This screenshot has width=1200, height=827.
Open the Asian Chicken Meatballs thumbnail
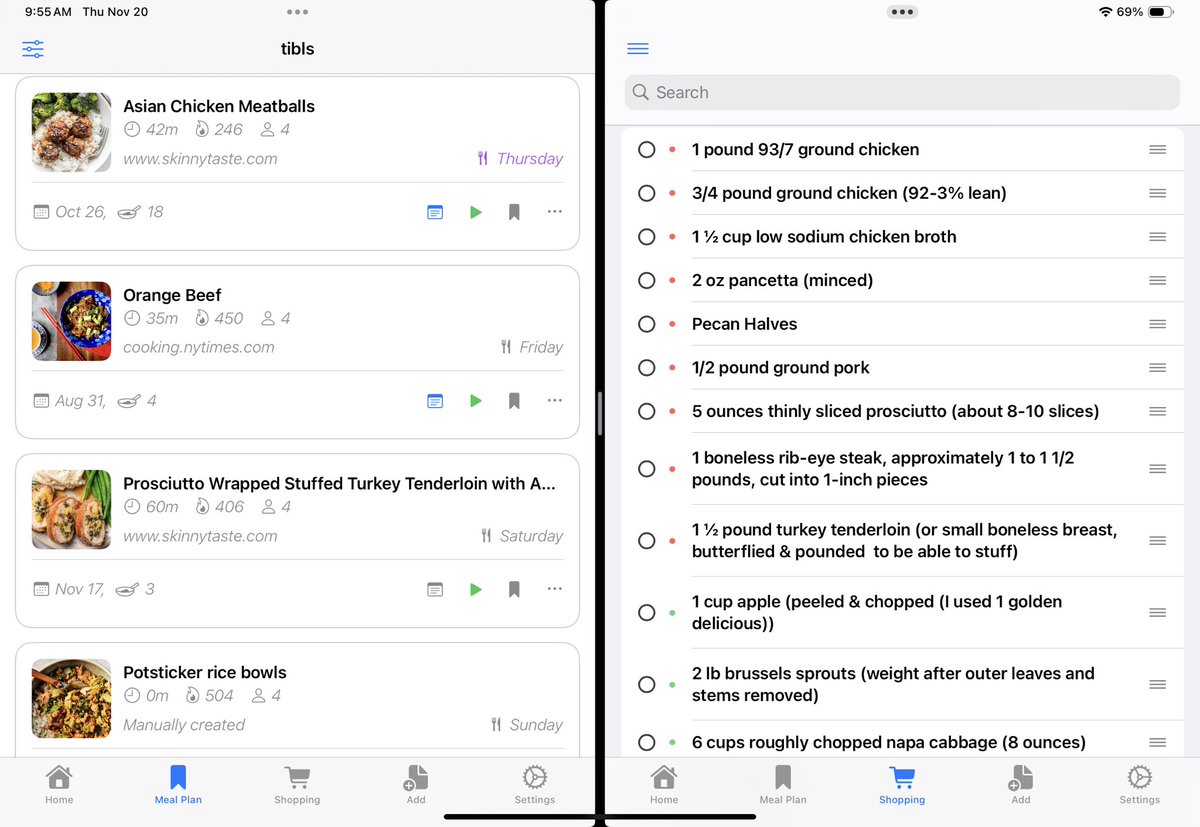pos(71,132)
